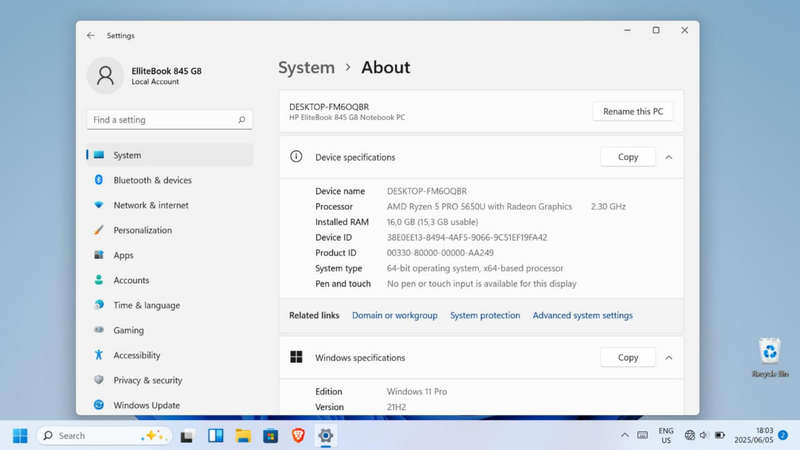Open the clock showing 18:03
The width and height of the screenshot is (800, 450).
point(754,435)
